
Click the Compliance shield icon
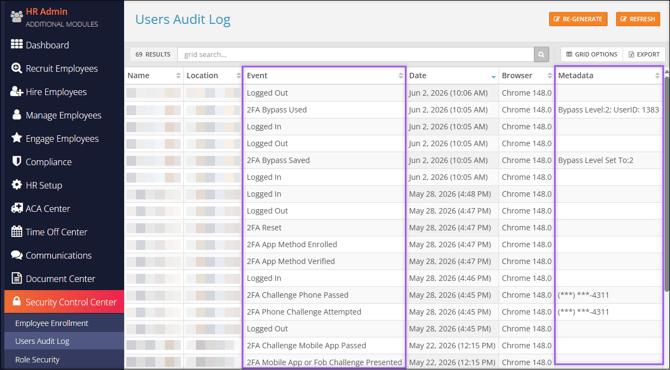pos(17,161)
